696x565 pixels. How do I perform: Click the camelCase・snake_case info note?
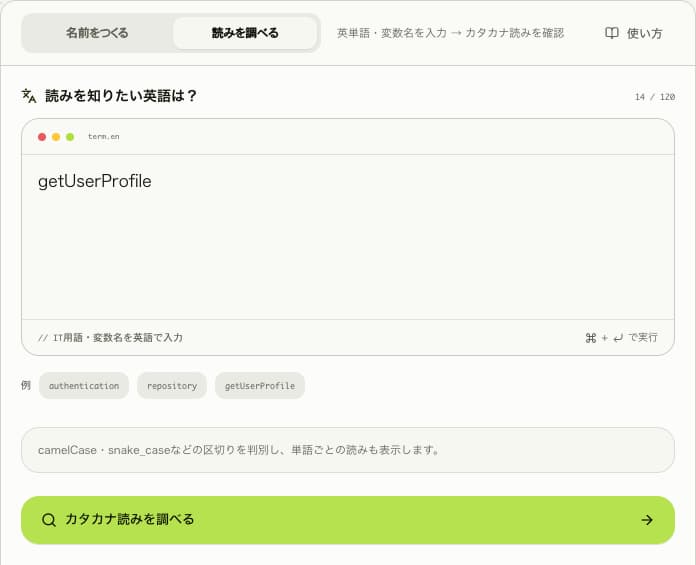click(x=348, y=450)
